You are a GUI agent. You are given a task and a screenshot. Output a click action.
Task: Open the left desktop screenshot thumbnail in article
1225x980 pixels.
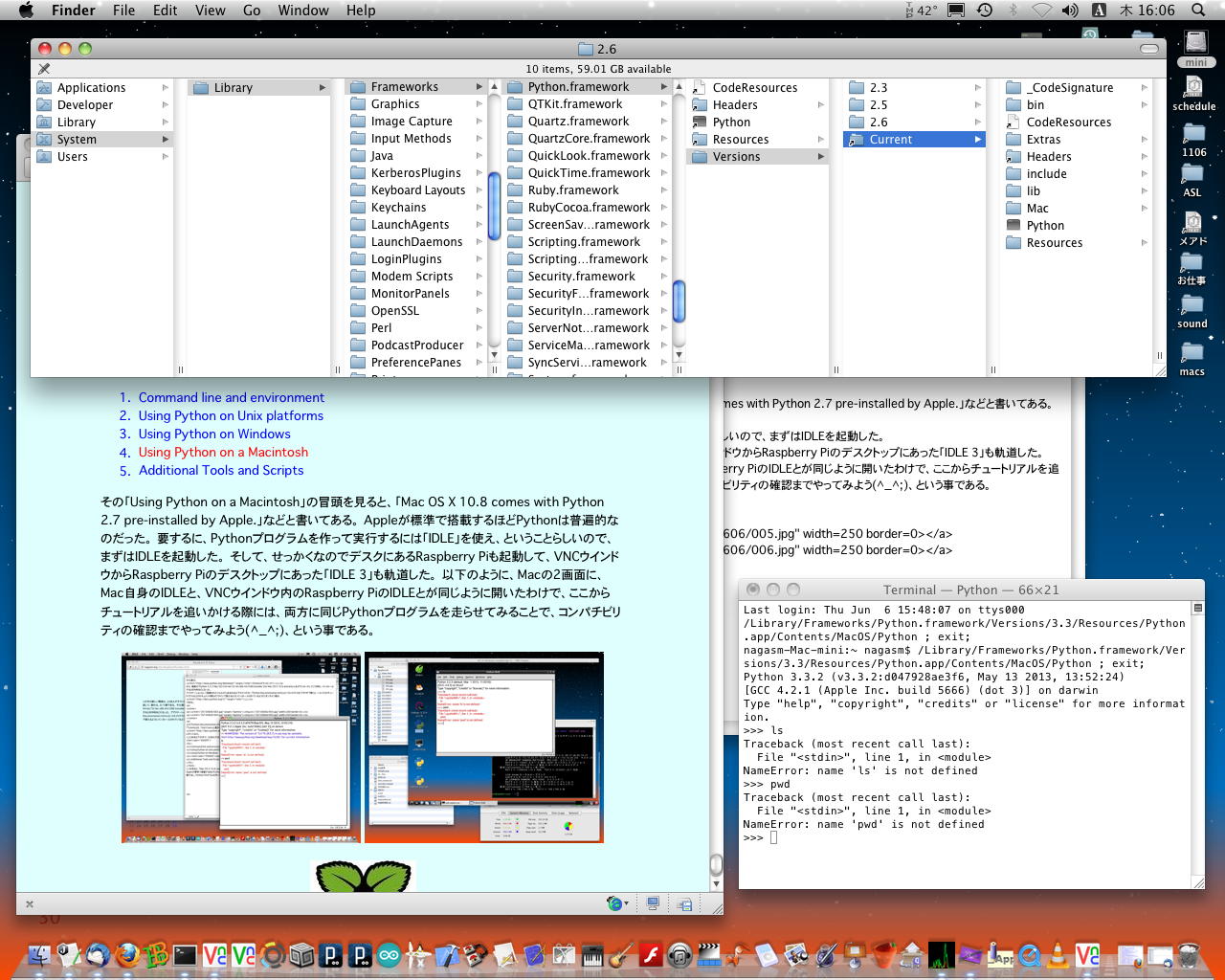click(241, 747)
